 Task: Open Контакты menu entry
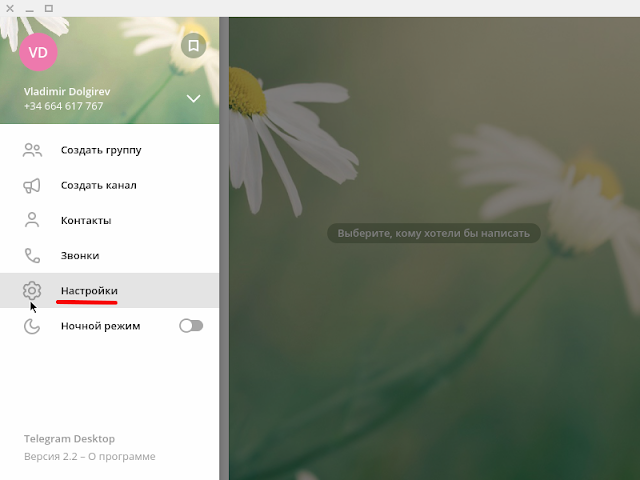[x=109, y=220]
